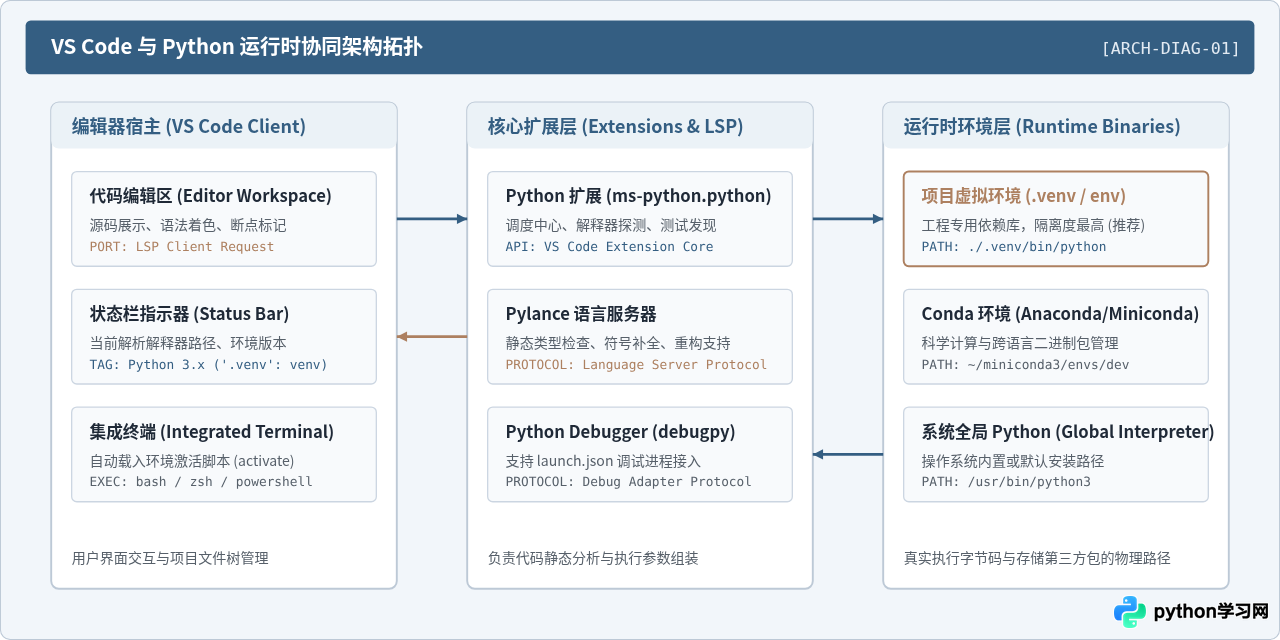Click 'PROTOCOL: Language Server Protocol' line
Screen dimensions: 1280x640
[x=636, y=364]
